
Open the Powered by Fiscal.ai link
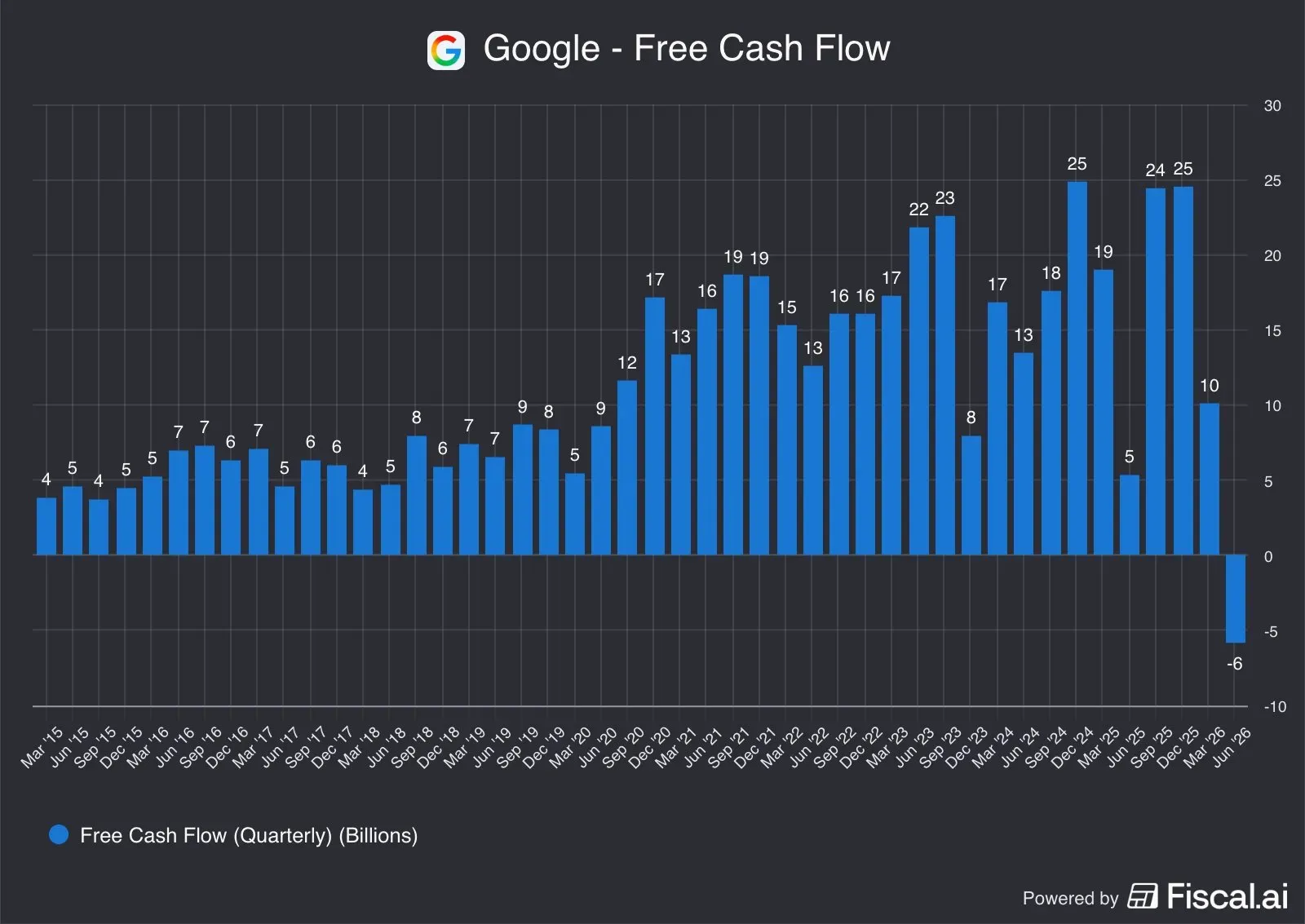[1155, 896]
